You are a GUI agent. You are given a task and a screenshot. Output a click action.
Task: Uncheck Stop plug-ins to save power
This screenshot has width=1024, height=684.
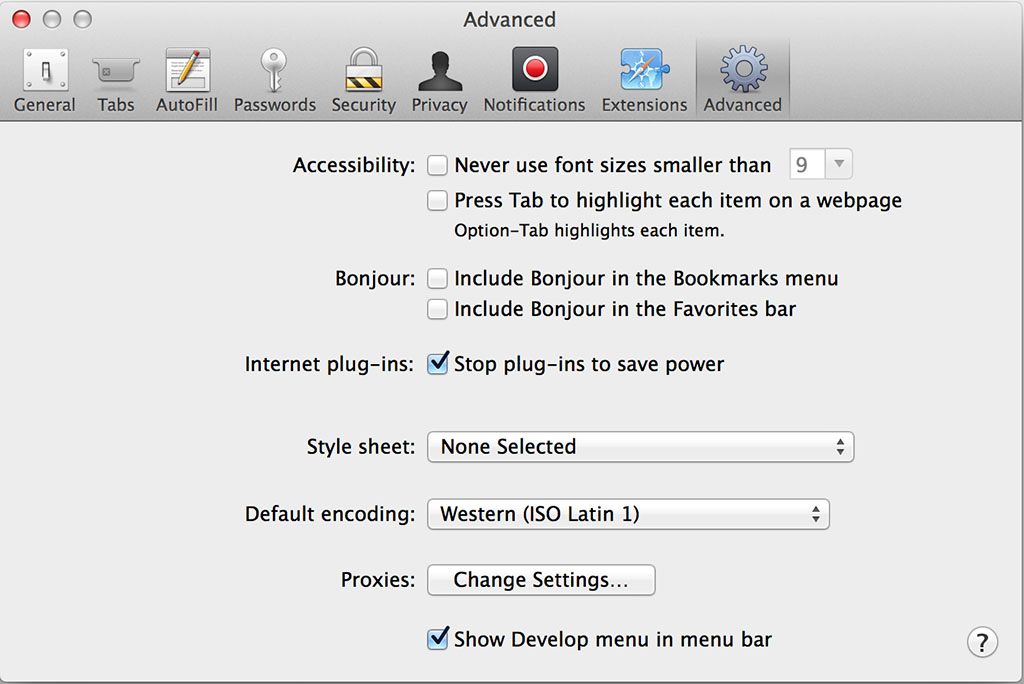(437, 364)
